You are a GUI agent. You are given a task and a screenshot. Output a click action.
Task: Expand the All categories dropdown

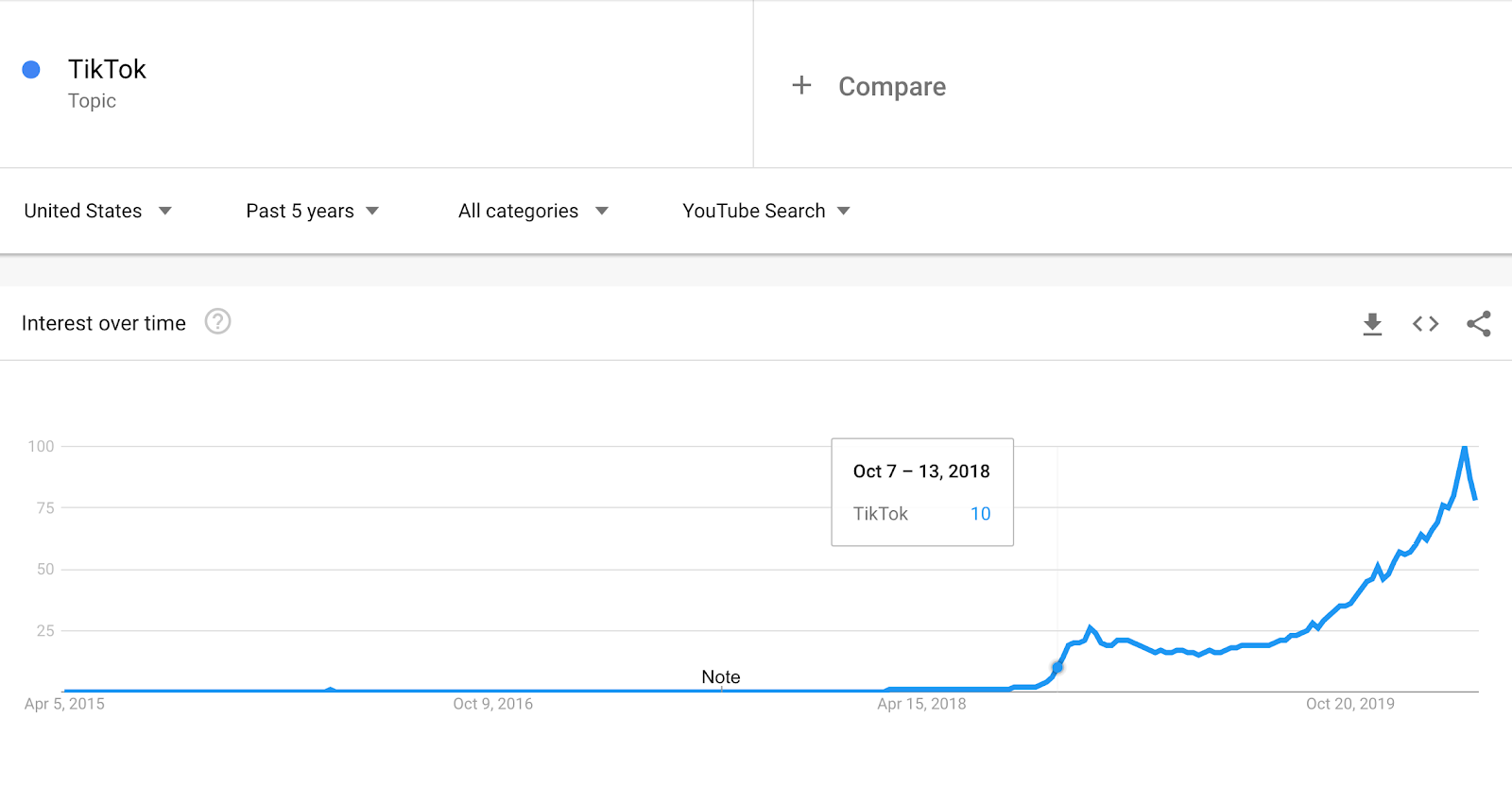(x=533, y=211)
